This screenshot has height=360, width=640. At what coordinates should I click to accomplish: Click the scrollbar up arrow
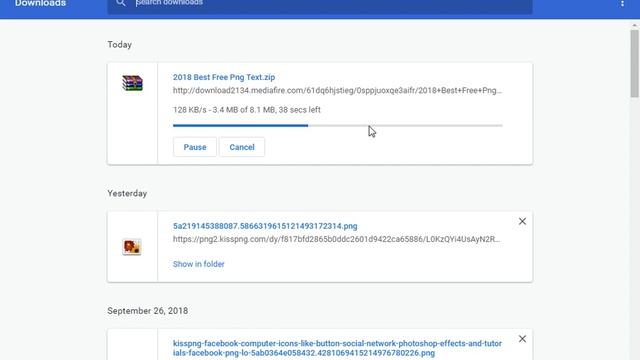click(x=634, y=25)
